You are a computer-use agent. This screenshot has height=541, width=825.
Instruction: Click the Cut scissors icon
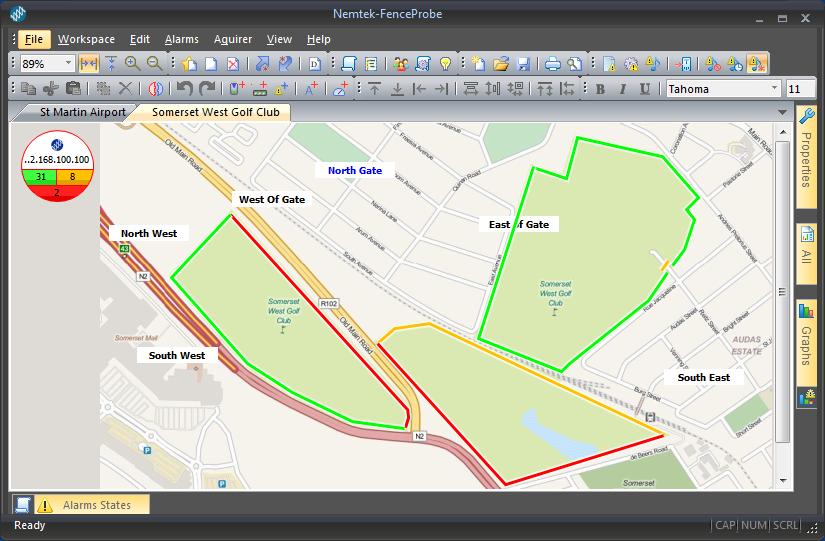point(49,89)
